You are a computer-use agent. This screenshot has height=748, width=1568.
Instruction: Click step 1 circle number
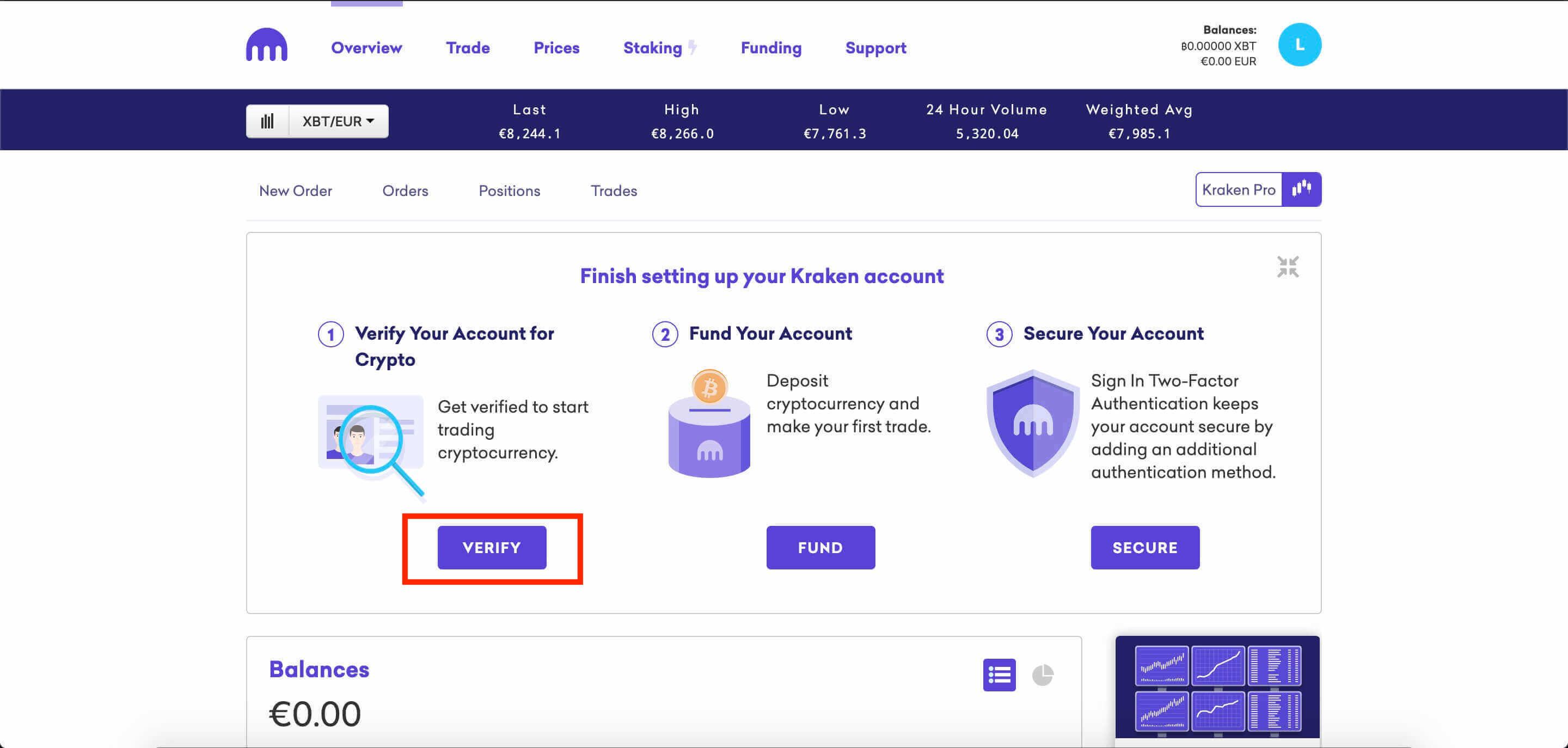pyautogui.click(x=331, y=334)
